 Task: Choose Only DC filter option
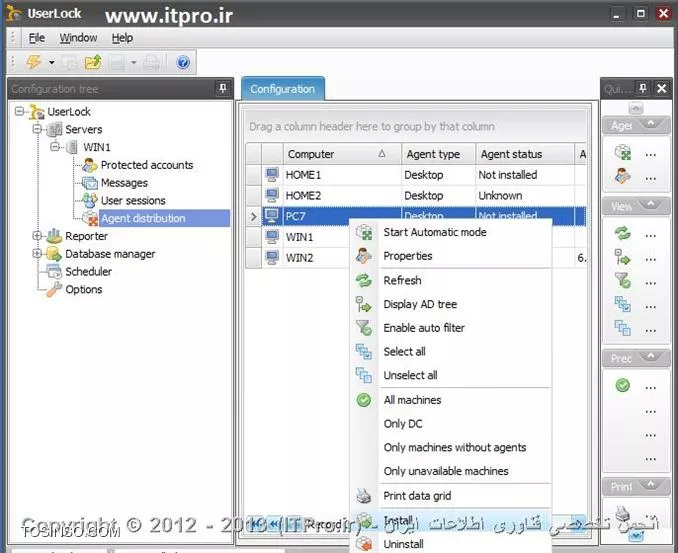pyautogui.click(x=451, y=424)
